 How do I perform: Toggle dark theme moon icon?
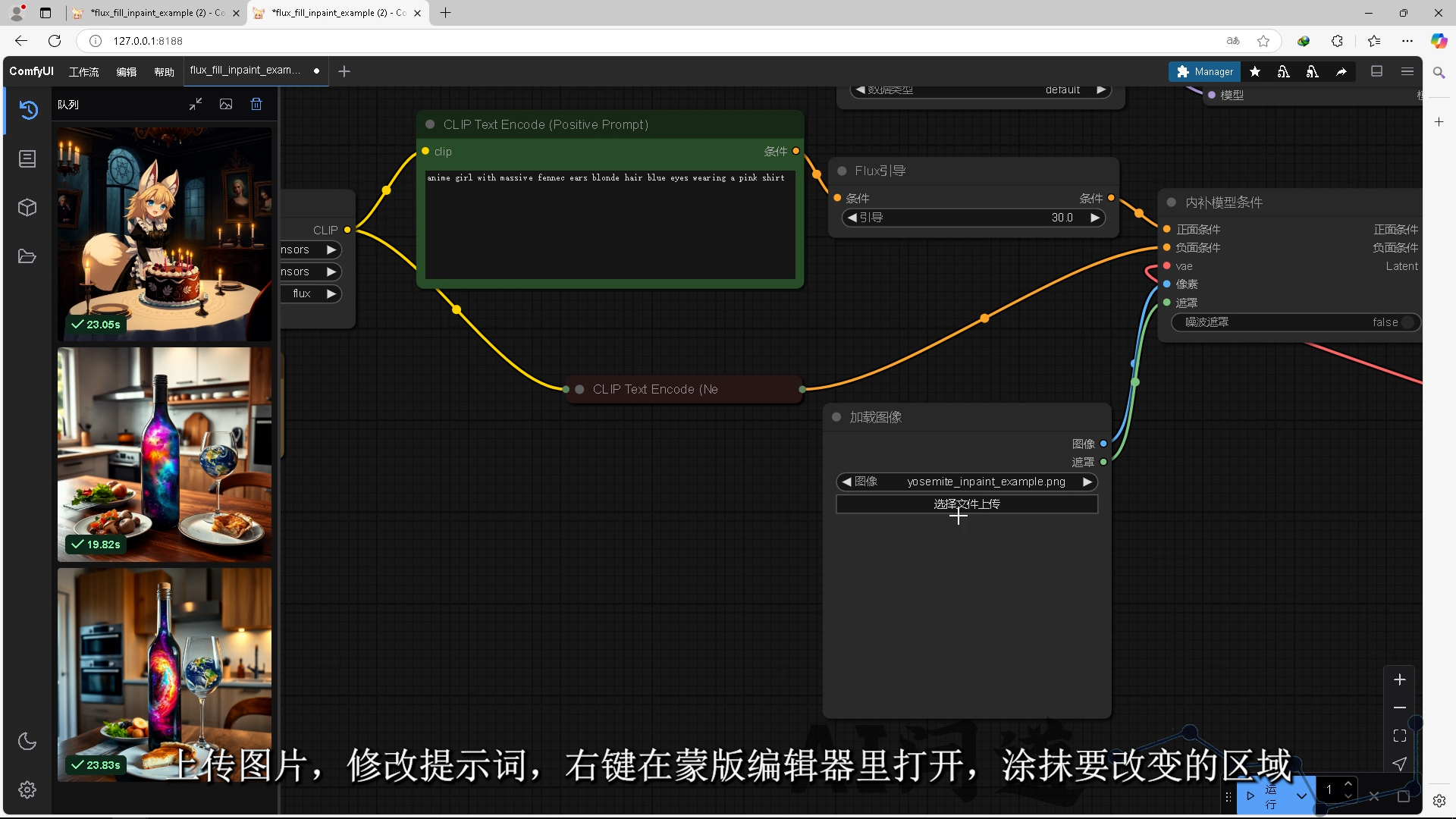pyautogui.click(x=27, y=741)
